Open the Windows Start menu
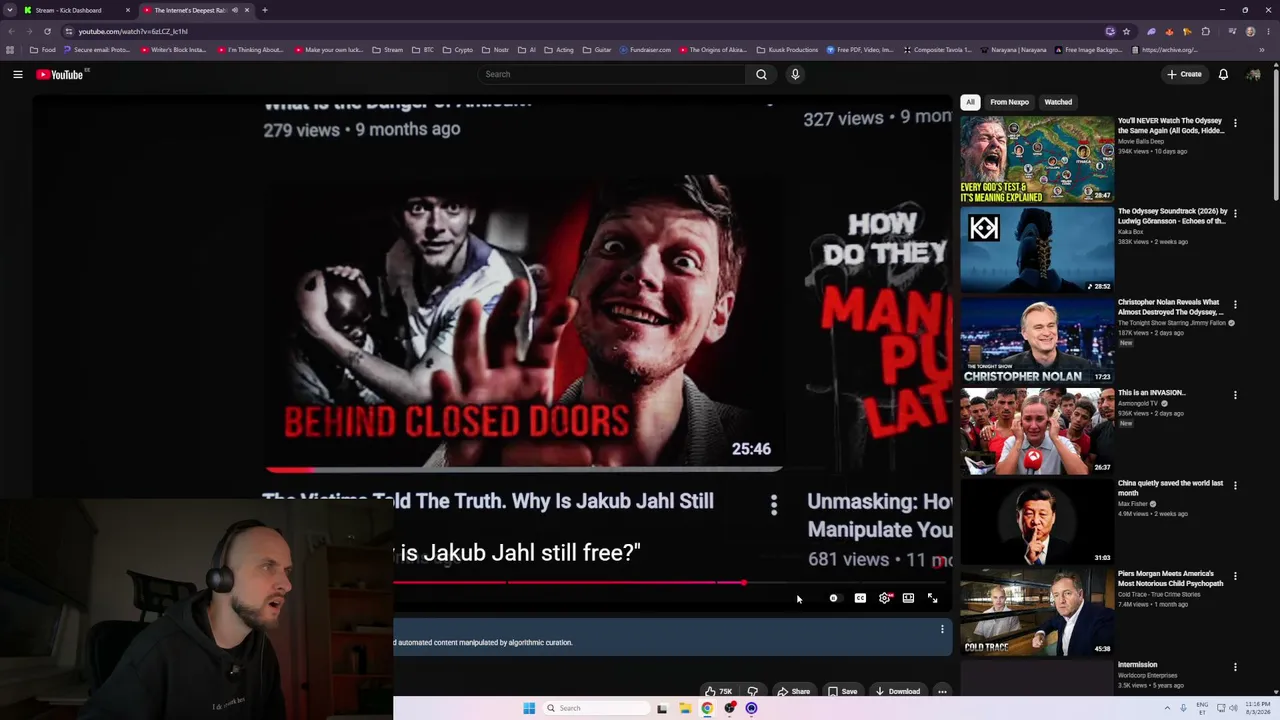The height and width of the screenshot is (720, 1280). tap(529, 708)
